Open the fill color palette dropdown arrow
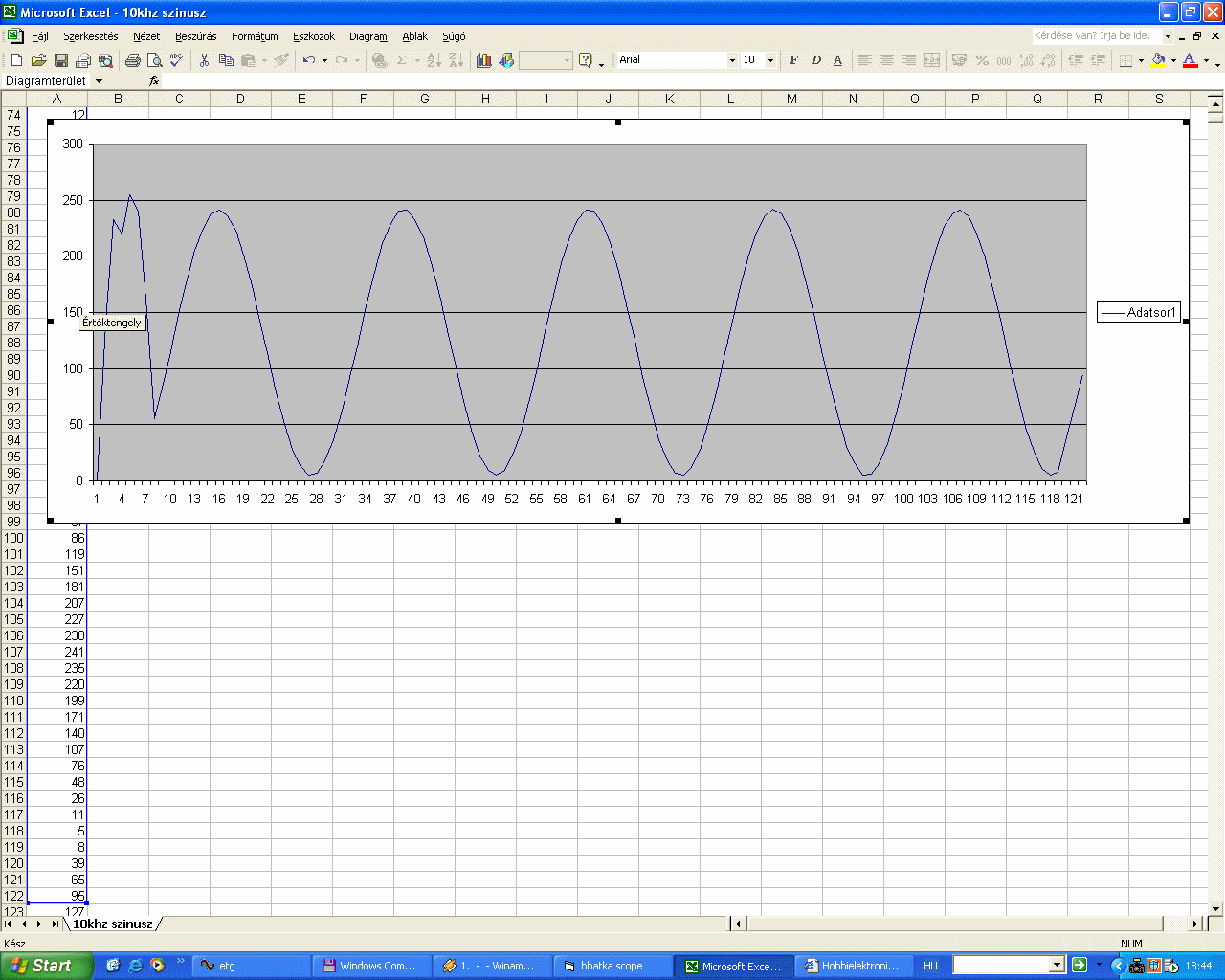1225x980 pixels. tap(1173, 60)
